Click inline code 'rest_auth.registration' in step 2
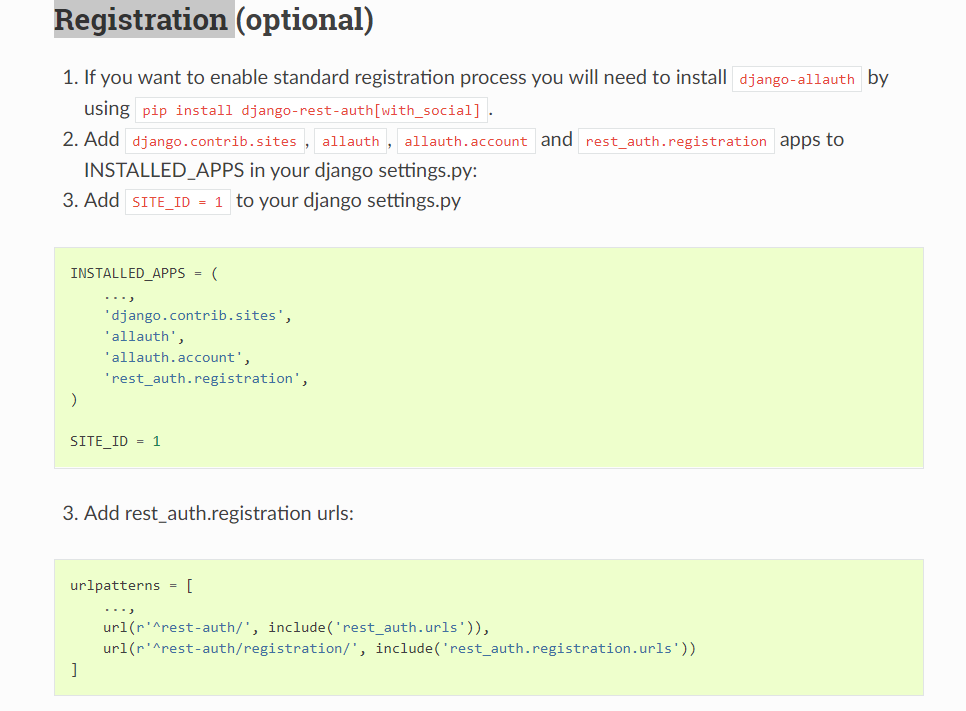The width and height of the screenshot is (966, 711). (x=676, y=141)
